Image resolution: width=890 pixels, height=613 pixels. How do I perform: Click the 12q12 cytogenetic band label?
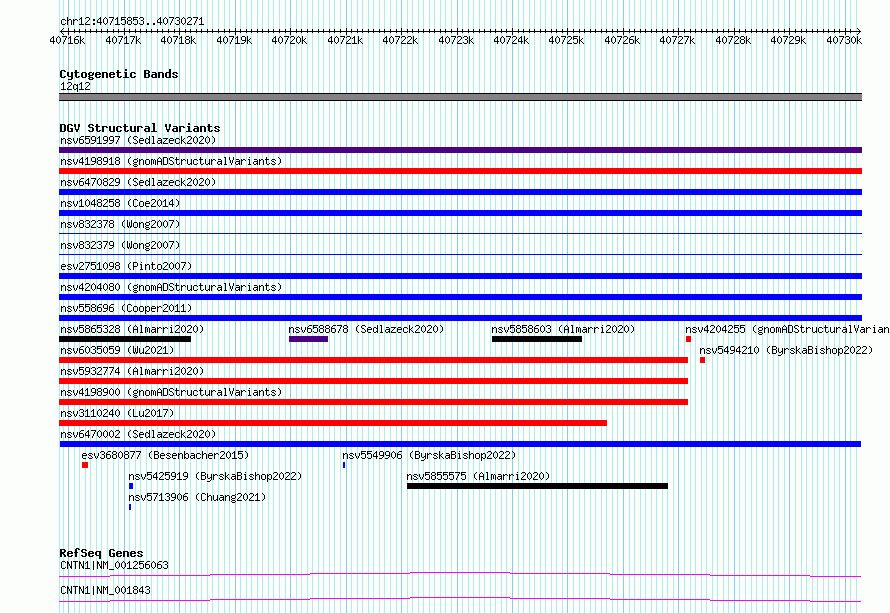(x=75, y=86)
